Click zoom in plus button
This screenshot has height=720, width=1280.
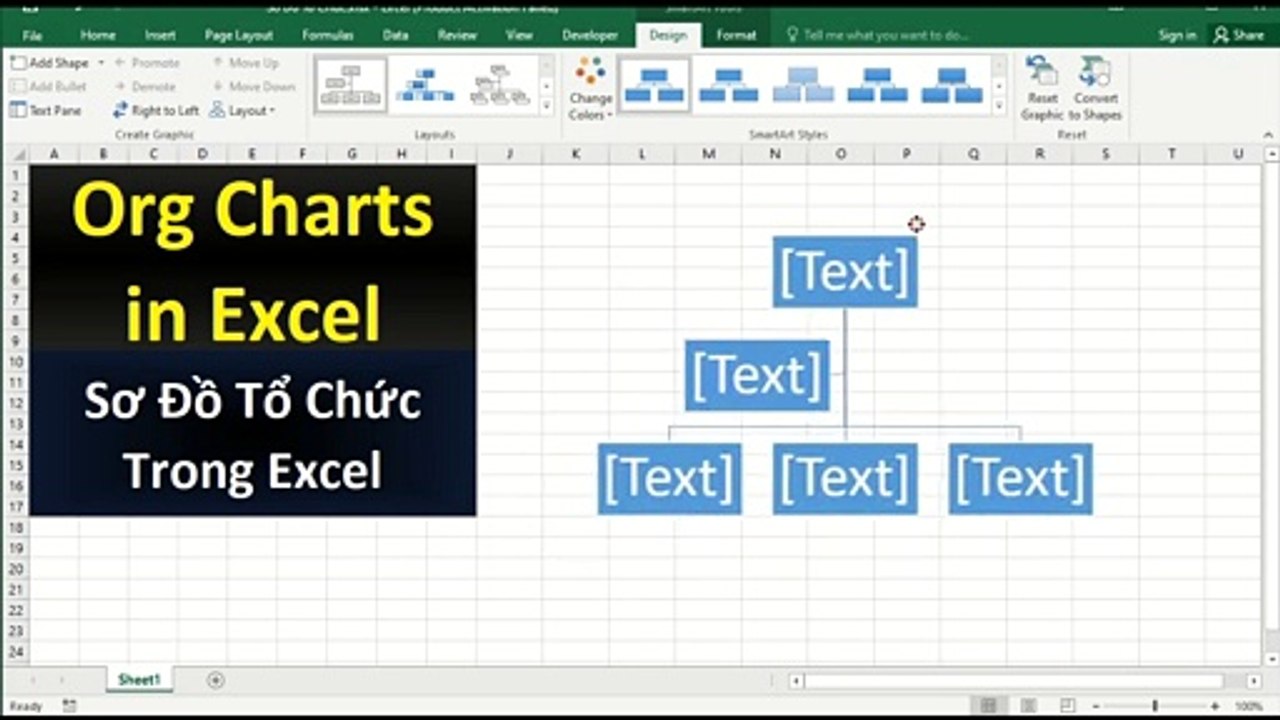(1215, 706)
